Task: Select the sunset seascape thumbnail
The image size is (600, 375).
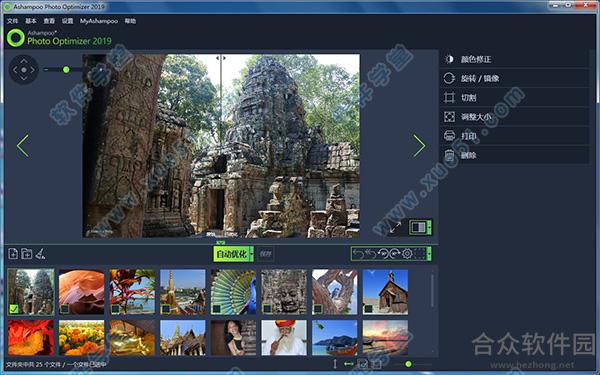Action: coord(385,338)
